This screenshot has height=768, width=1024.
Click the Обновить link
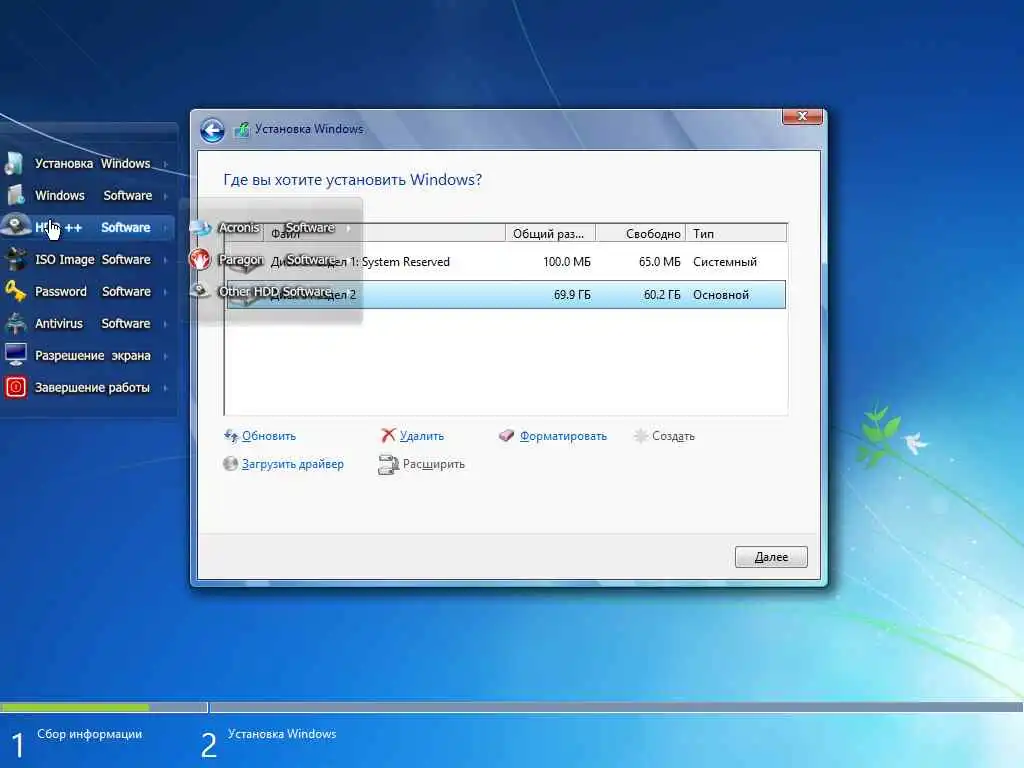(268, 436)
